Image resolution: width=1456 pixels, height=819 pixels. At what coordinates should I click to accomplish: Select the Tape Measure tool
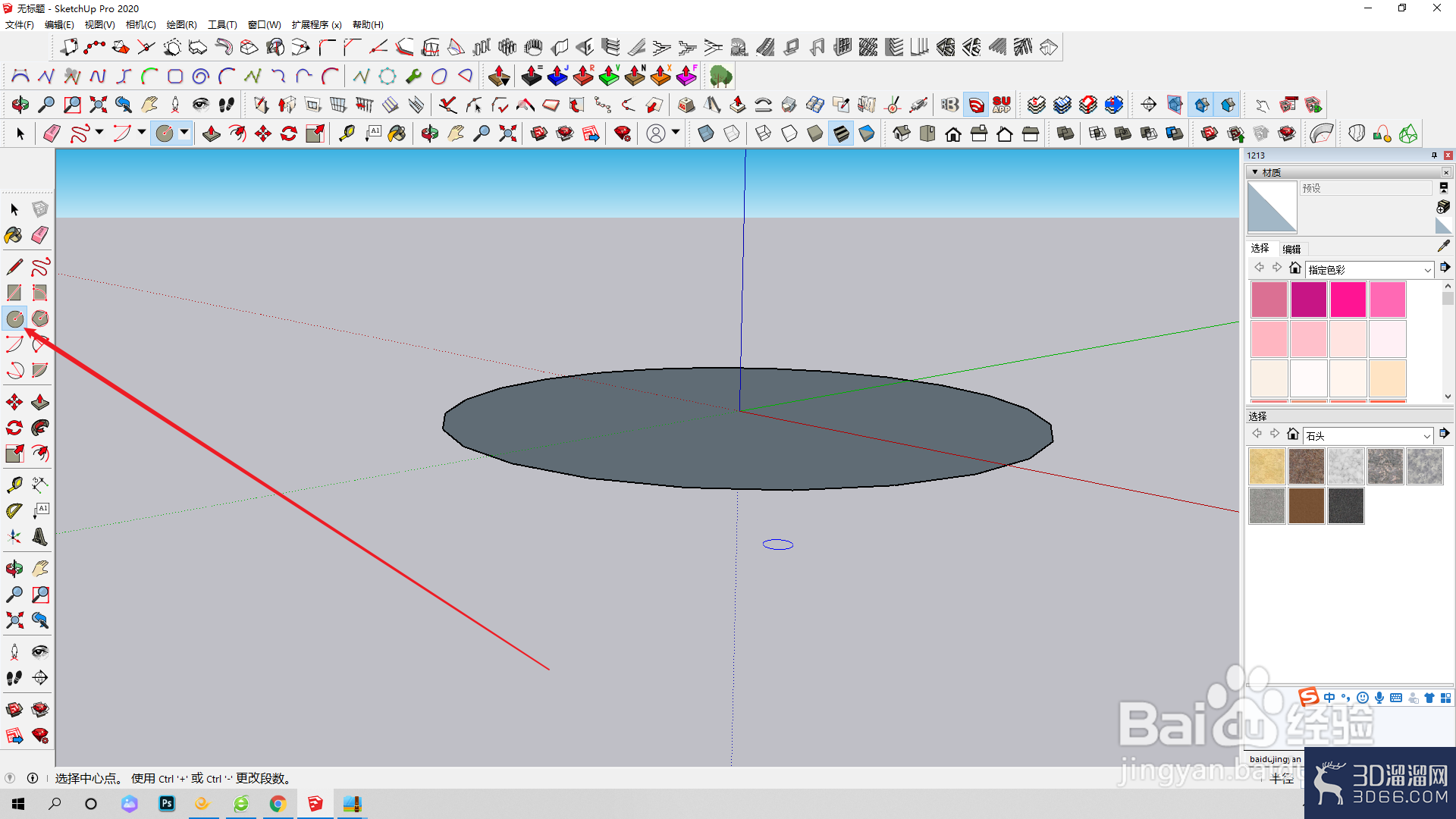[x=14, y=485]
